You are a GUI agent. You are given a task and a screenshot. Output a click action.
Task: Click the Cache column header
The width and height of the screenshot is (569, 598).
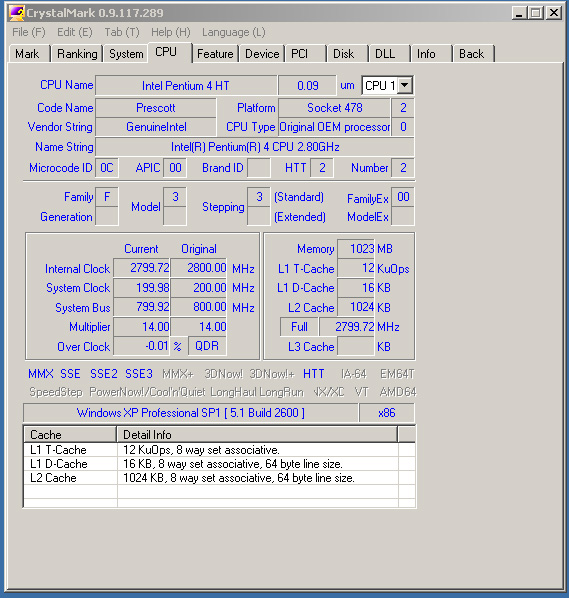pos(70,434)
